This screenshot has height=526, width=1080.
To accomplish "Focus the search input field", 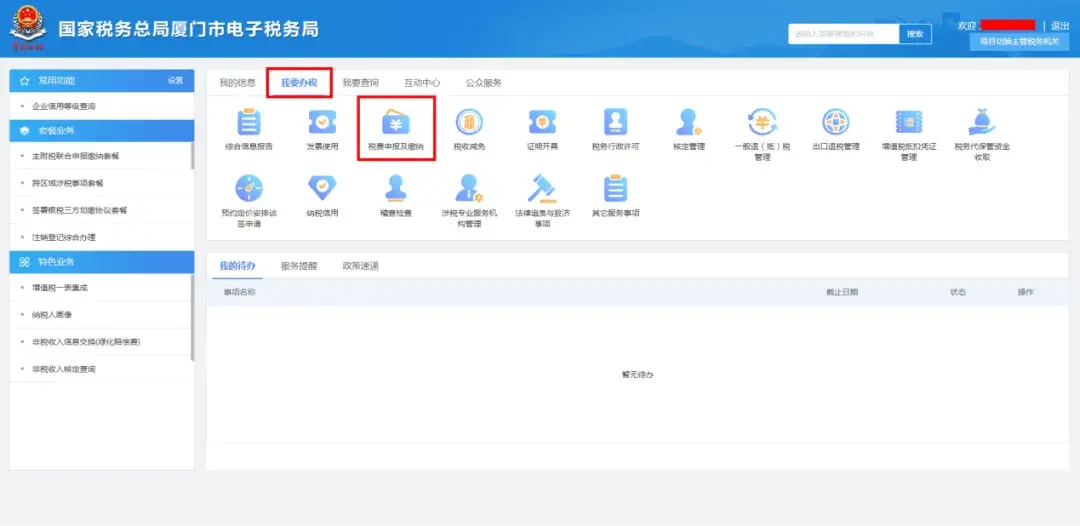I will click(x=842, y=34).
